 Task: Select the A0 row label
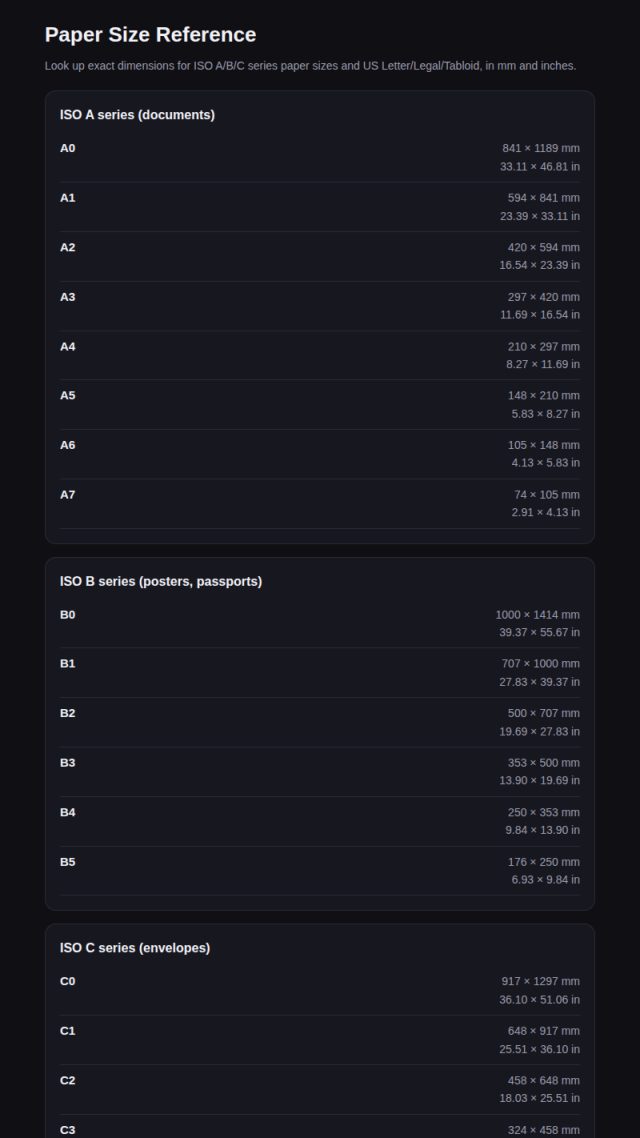(67, 148)
